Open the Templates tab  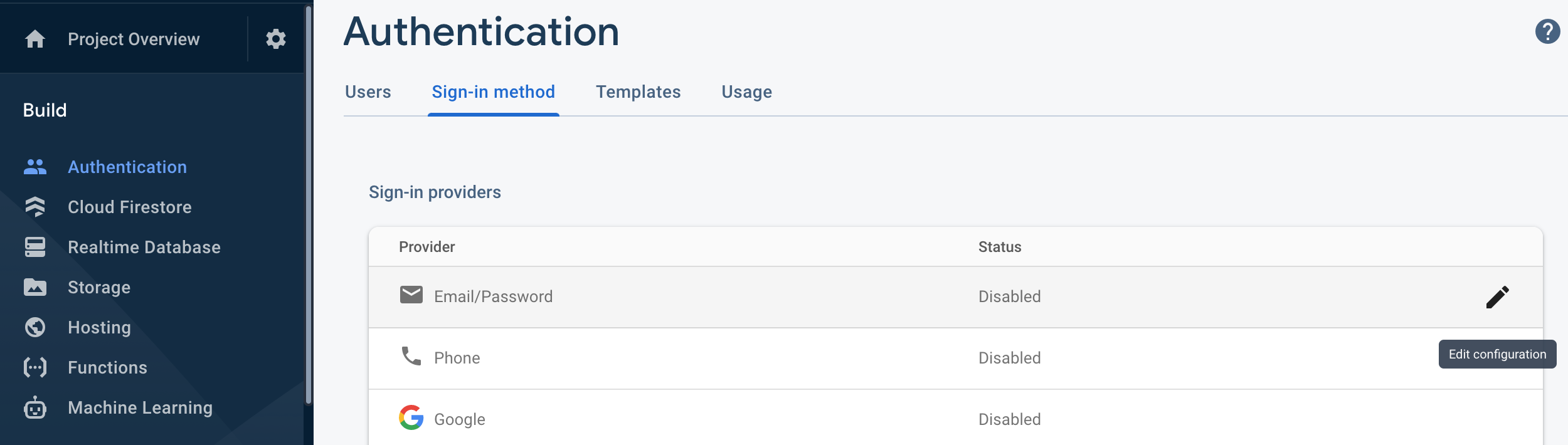coord(638,92)
